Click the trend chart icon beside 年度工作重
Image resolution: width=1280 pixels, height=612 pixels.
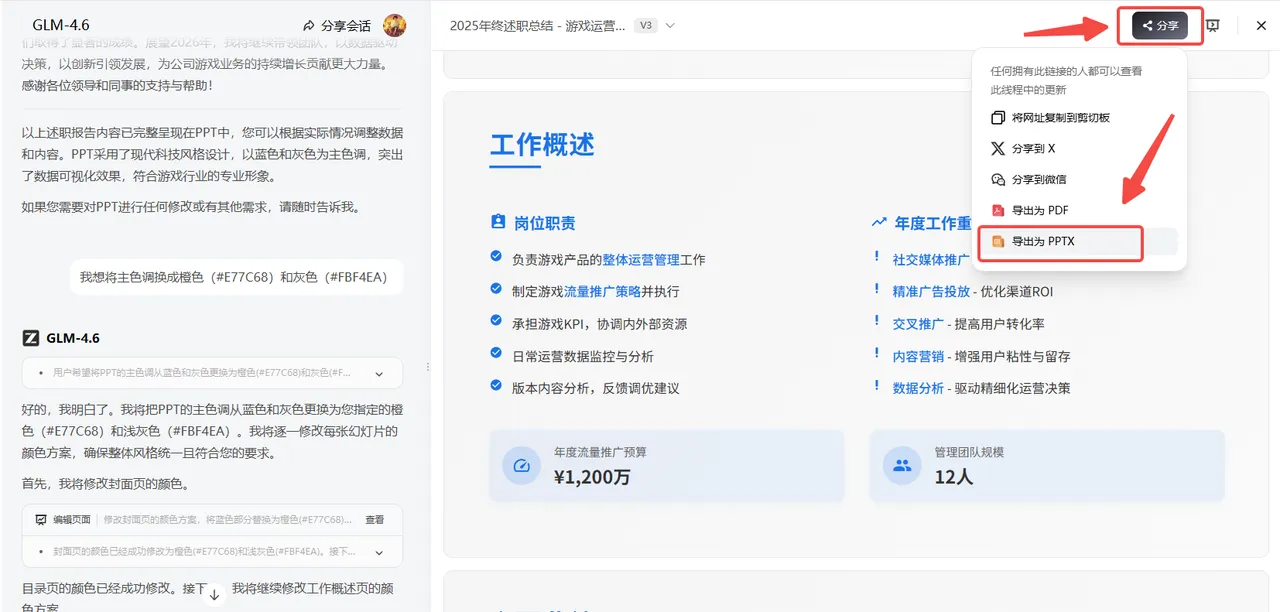[879, 223]
